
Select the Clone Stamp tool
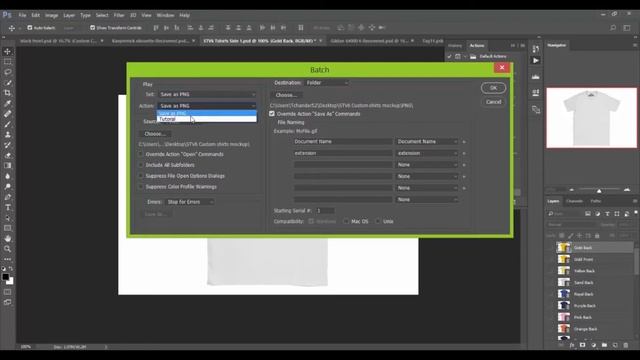pyautogui.click(x=7, y=134)
